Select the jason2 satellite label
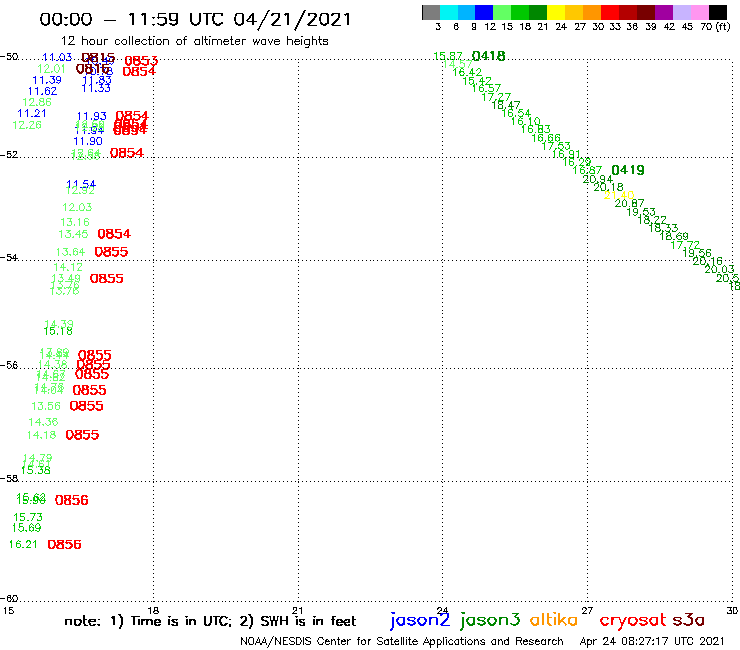 tap(420, 620)
